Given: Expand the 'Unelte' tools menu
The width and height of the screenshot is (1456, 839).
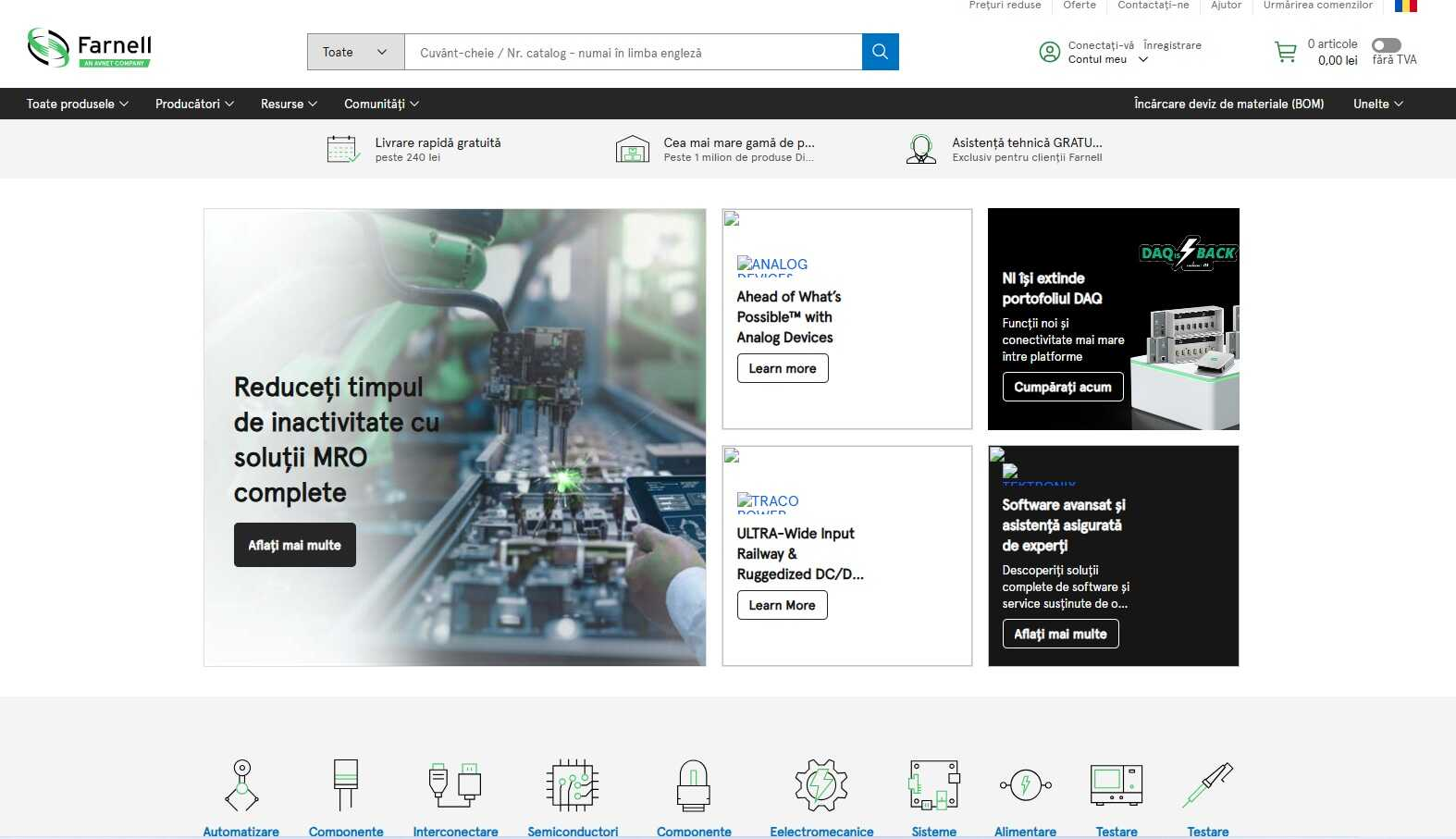Looking at the screenshot, I should [x=1377, y=104].
